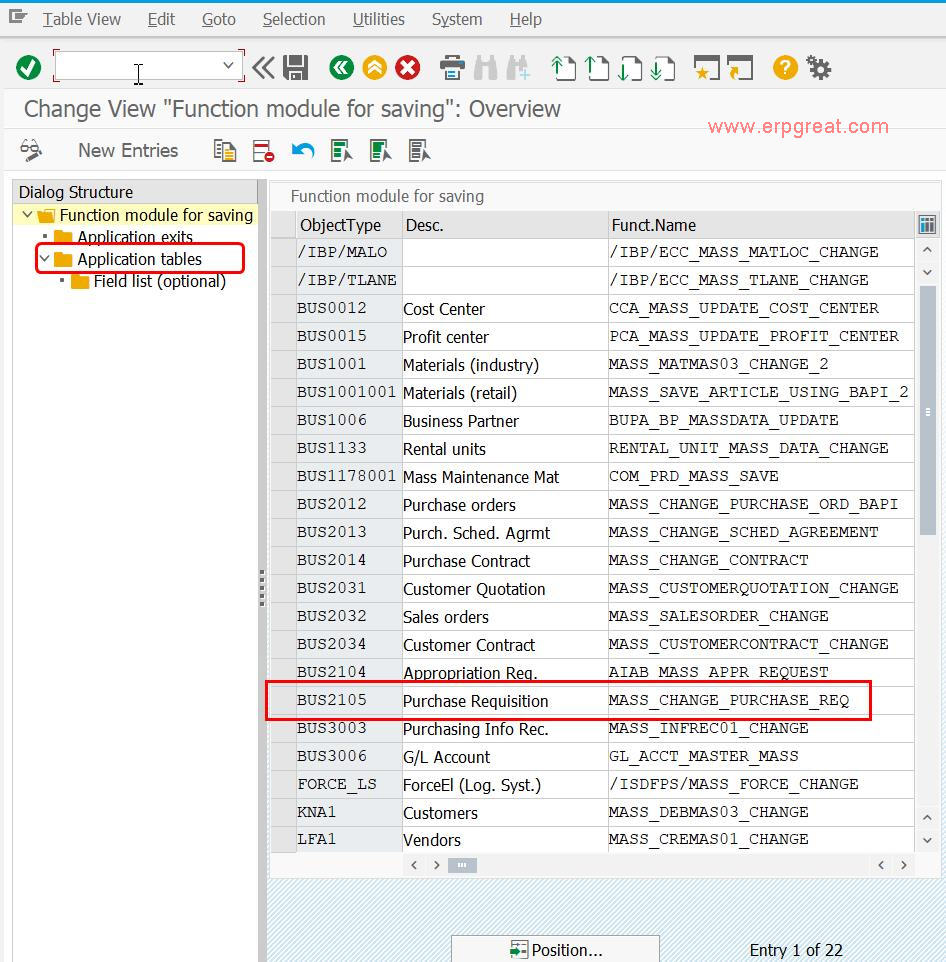Image resolution: width=946 pixels, height=962 pixels.
Task: Click the Delete entry icon
Action: click(263, 150)
